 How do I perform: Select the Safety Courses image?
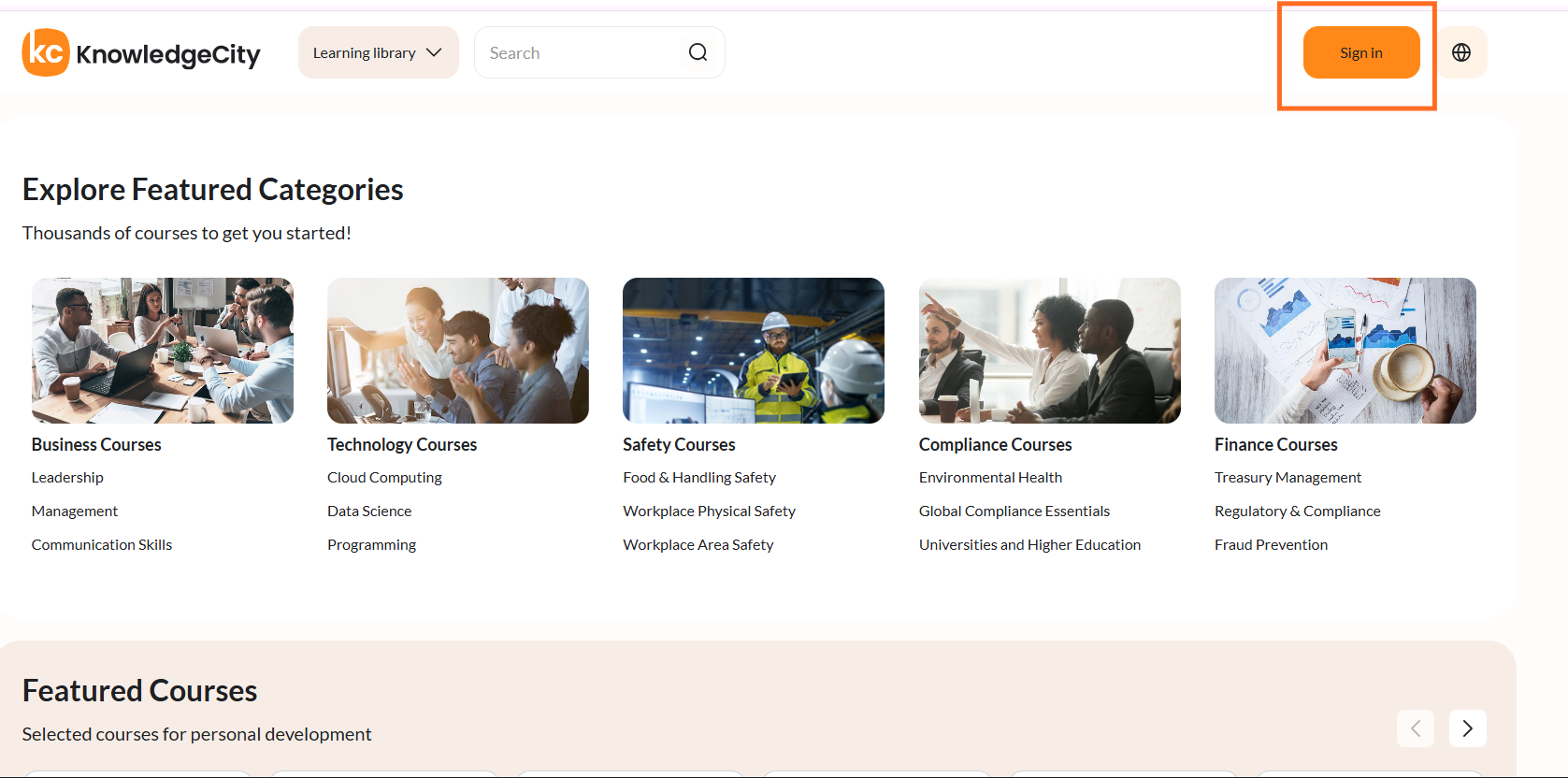tap(754, 351)
